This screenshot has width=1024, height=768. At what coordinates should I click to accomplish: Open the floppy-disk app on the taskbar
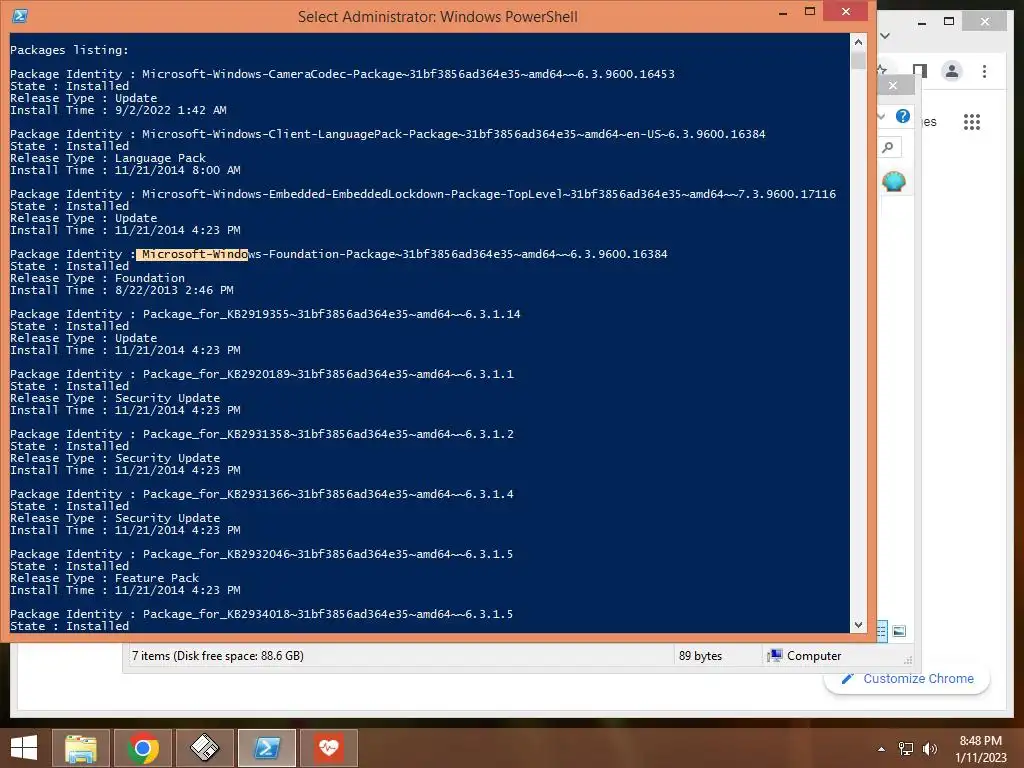[204, 748]
